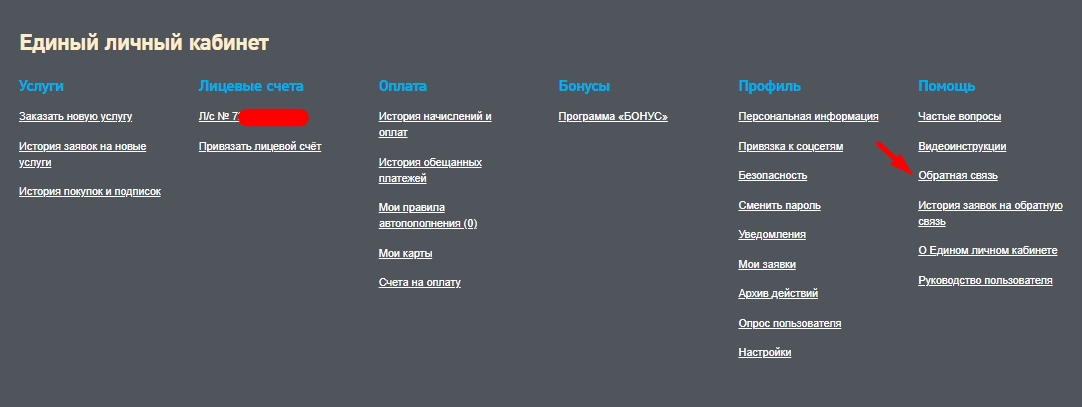Go to 'Безопасность' settings
Screen dimensions: 1082x407
point(772,176)
